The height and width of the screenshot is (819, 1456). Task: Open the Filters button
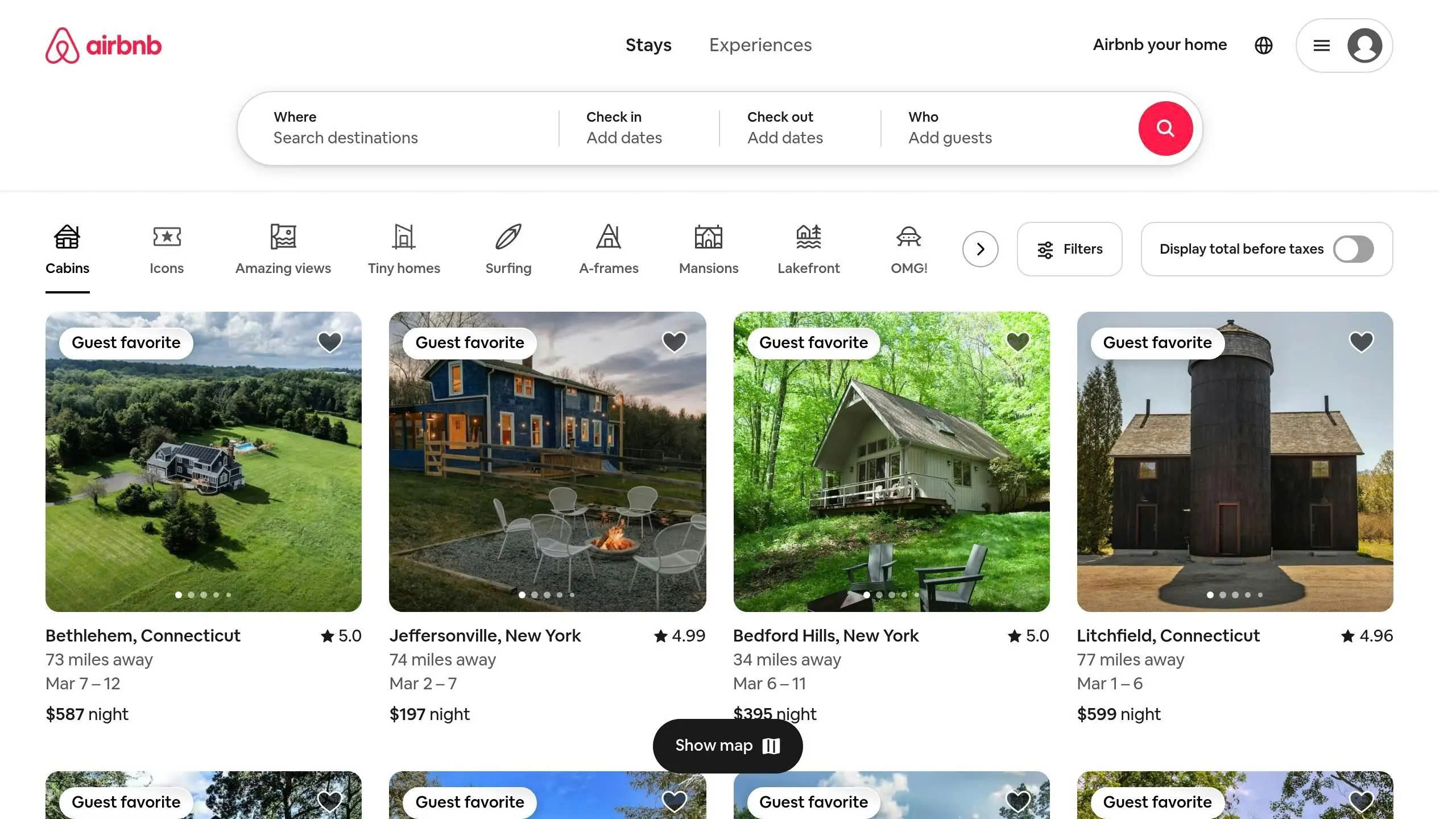[x=1069, y=249]
